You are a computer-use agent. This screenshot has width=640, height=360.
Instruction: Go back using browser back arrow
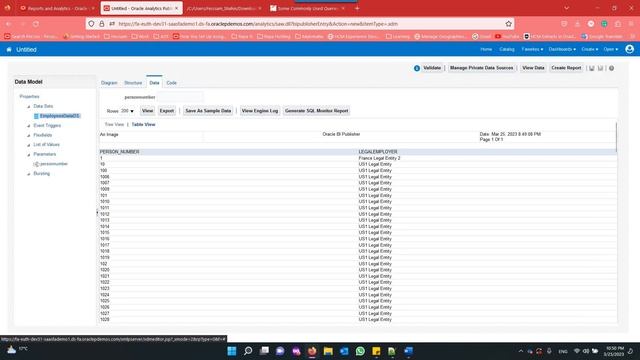[9, 24]
